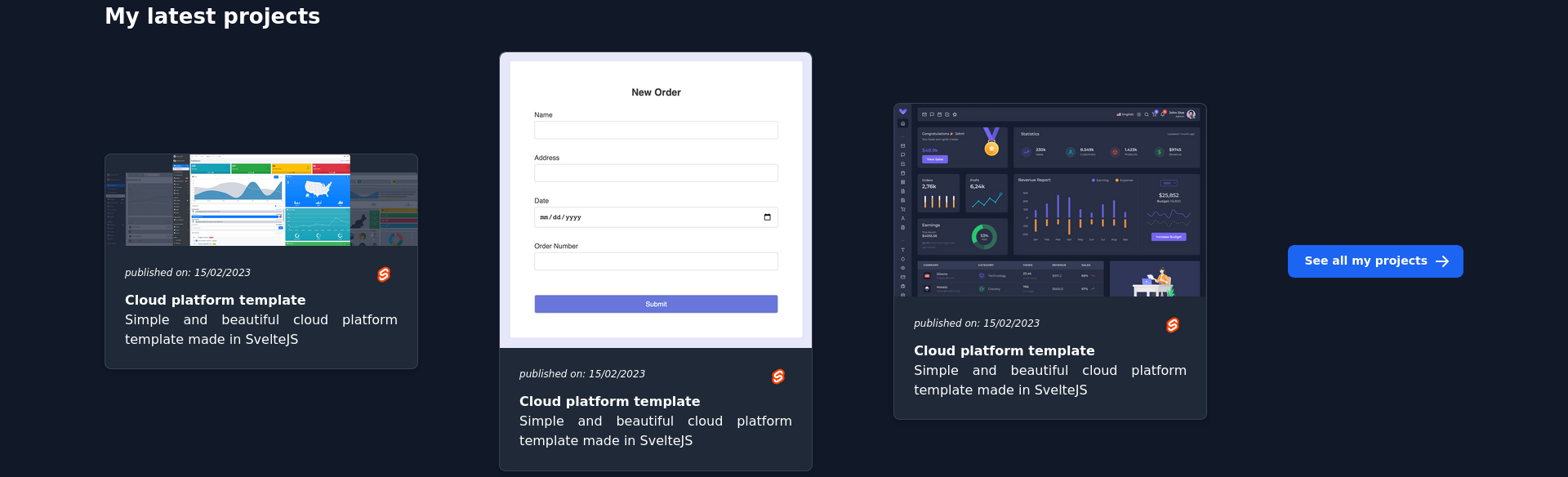Click the Date field in the New Order form
This screenshot has width=1568, height=477.
click(x=656, y=217)
